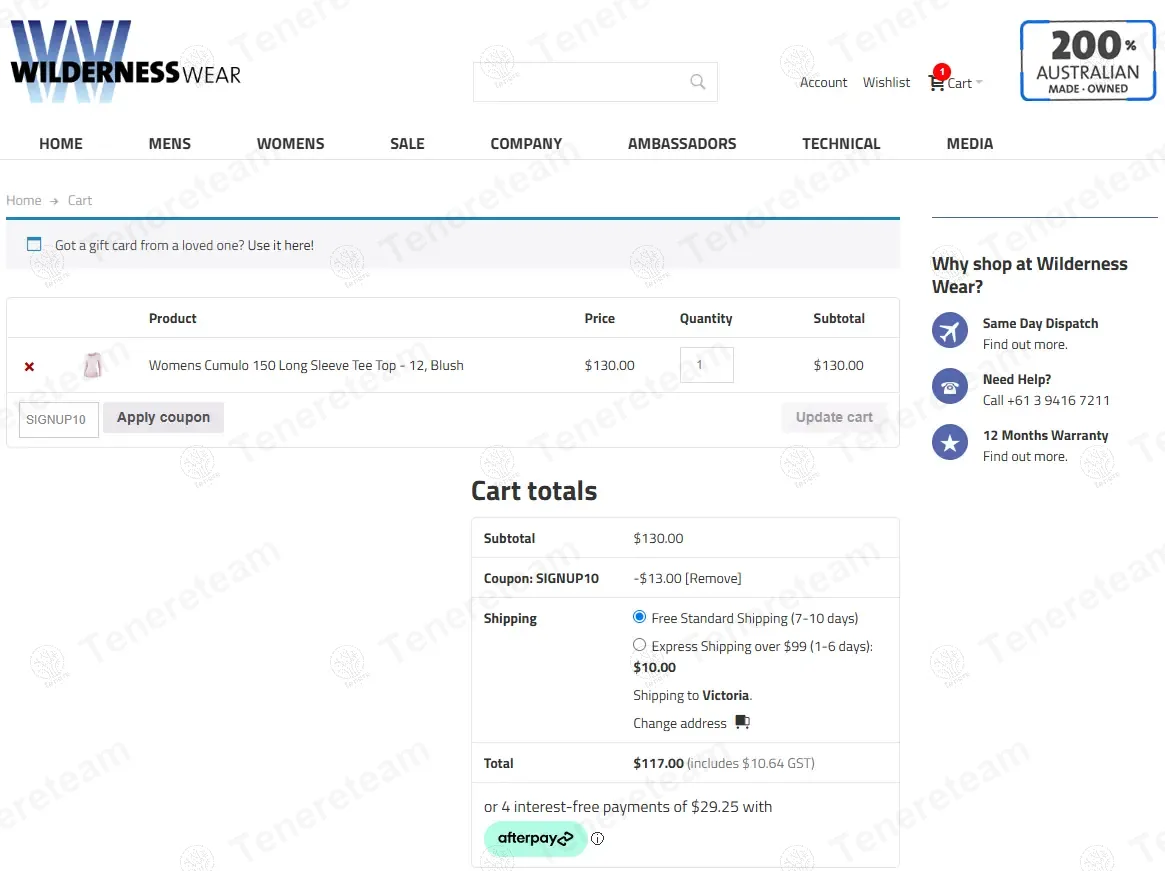Open the shopping cart icon
1165x871 pixels.
(936, 84)
